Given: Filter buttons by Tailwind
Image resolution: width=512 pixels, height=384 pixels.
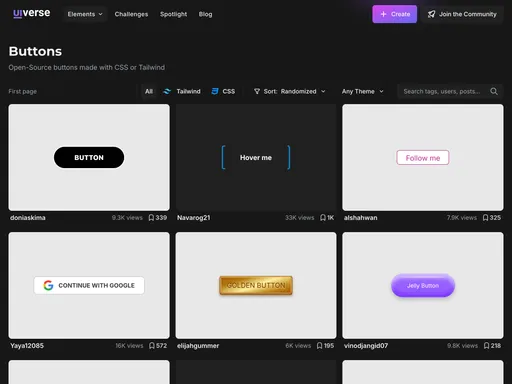Looking at the screenshot, I should click(182, 91).
